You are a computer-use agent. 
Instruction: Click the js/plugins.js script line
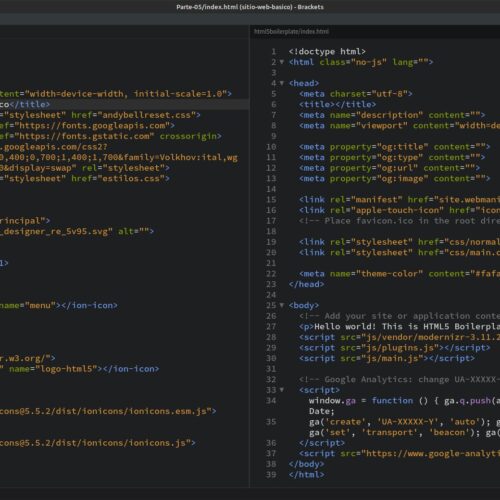395,348
